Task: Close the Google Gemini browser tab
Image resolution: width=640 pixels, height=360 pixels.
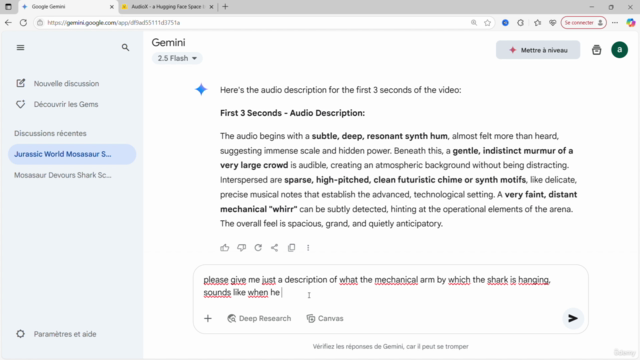Action: pos(111,7)
